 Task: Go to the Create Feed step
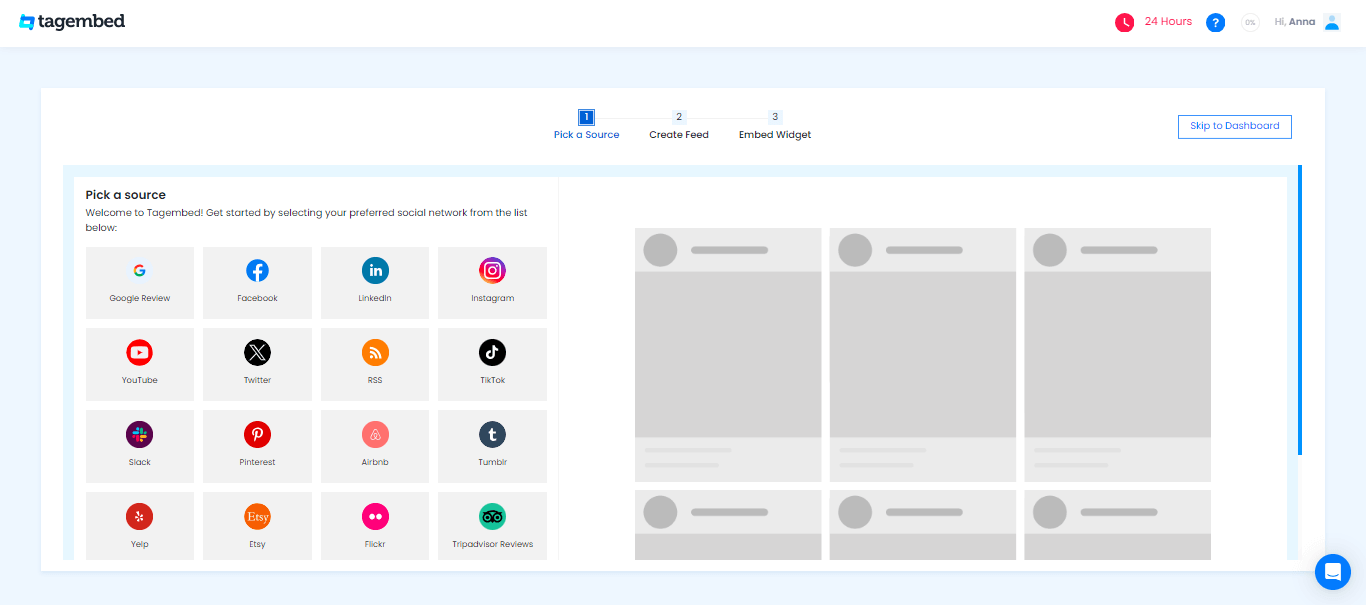tap(679, 125)
